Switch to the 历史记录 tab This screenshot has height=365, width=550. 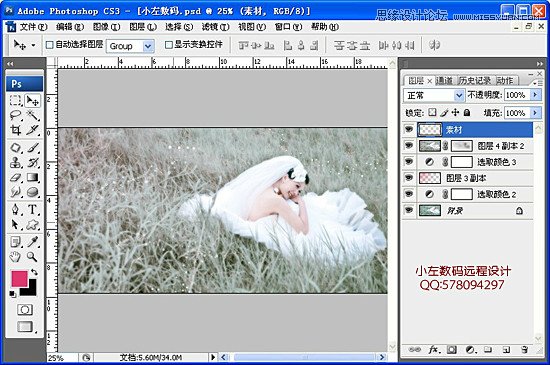click(x=475, y=81)
